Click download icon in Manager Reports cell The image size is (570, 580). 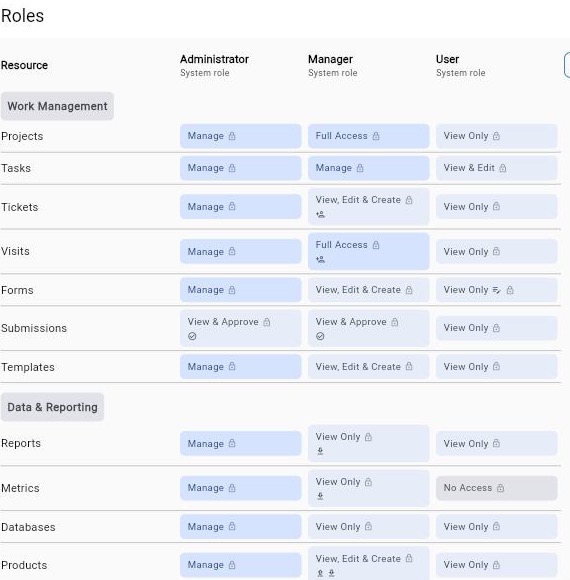click(320, 451)
